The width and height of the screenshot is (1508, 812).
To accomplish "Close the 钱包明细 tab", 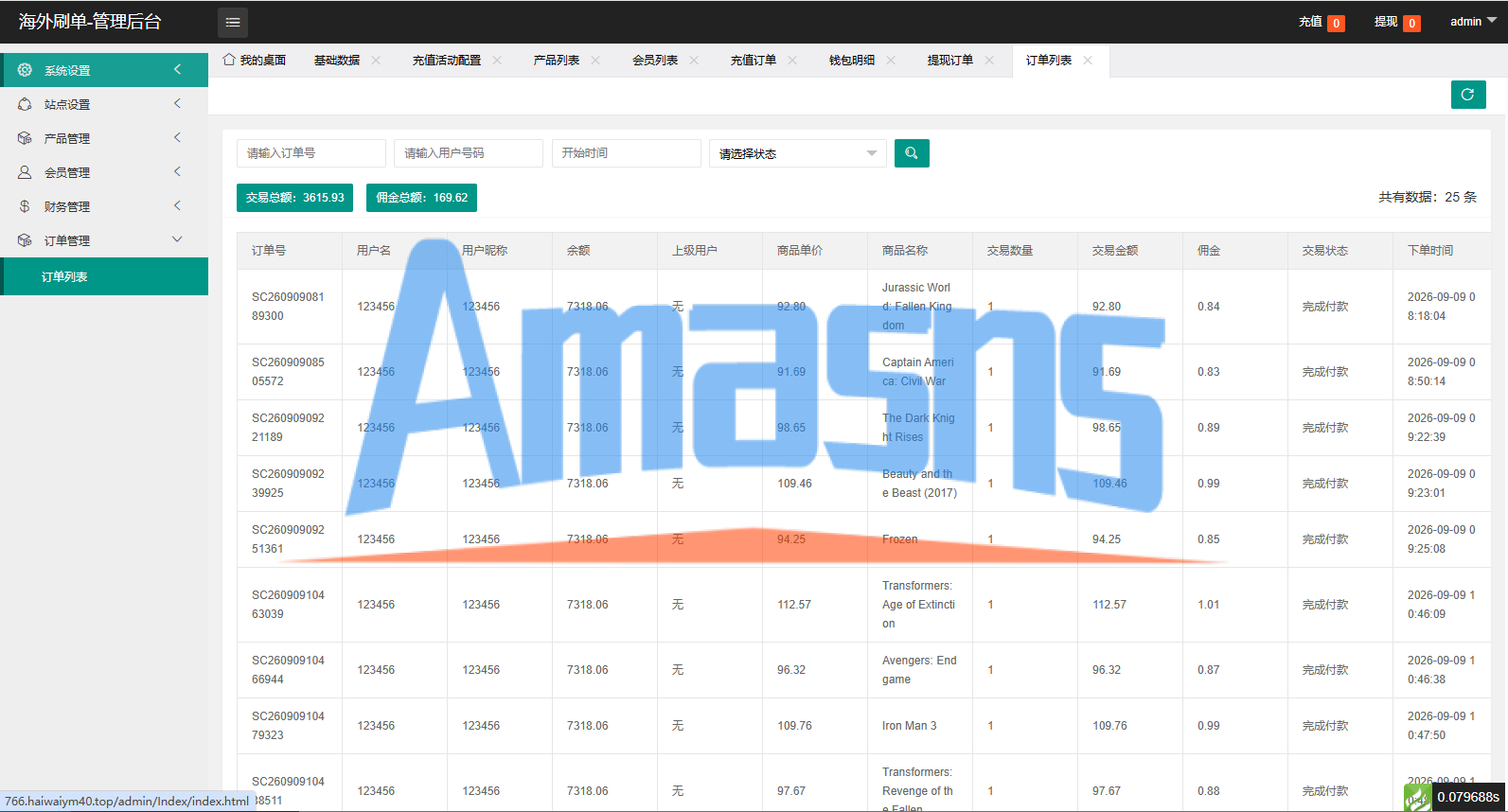I will coord(891,60).
